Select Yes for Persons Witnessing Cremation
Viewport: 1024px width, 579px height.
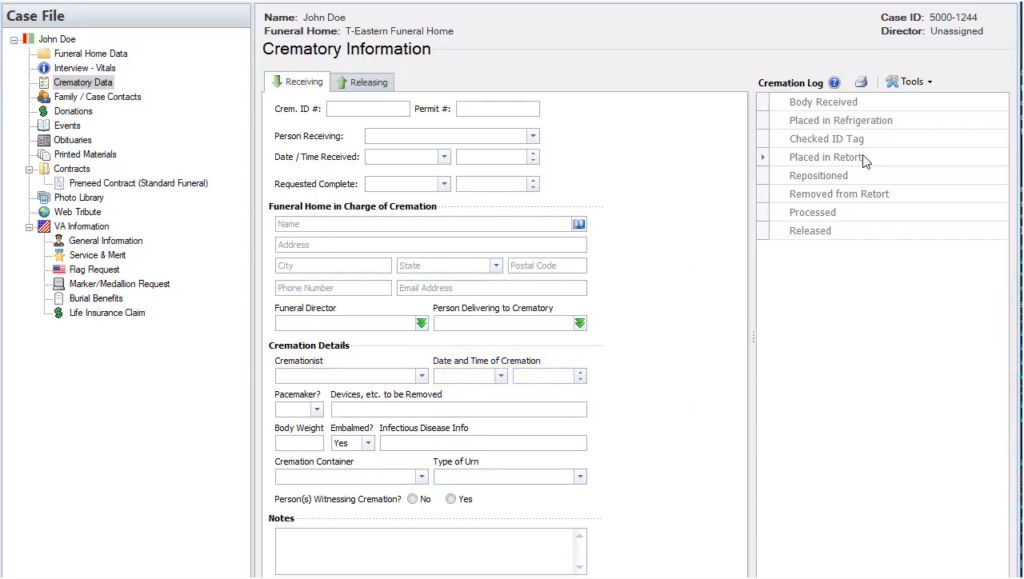(451, 499)
